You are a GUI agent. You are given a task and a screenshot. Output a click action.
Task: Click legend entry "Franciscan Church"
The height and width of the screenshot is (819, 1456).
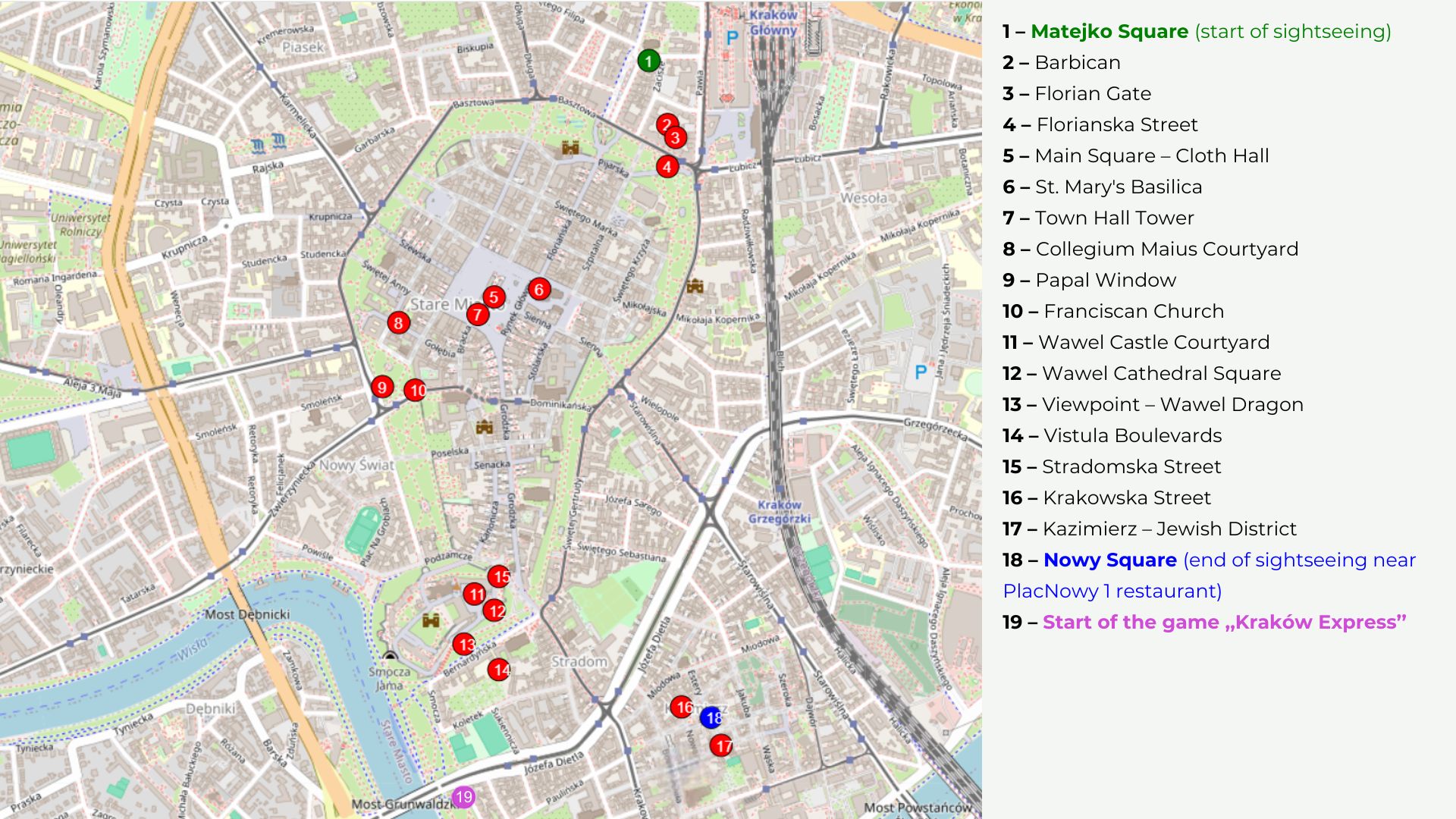[1133, 311]
